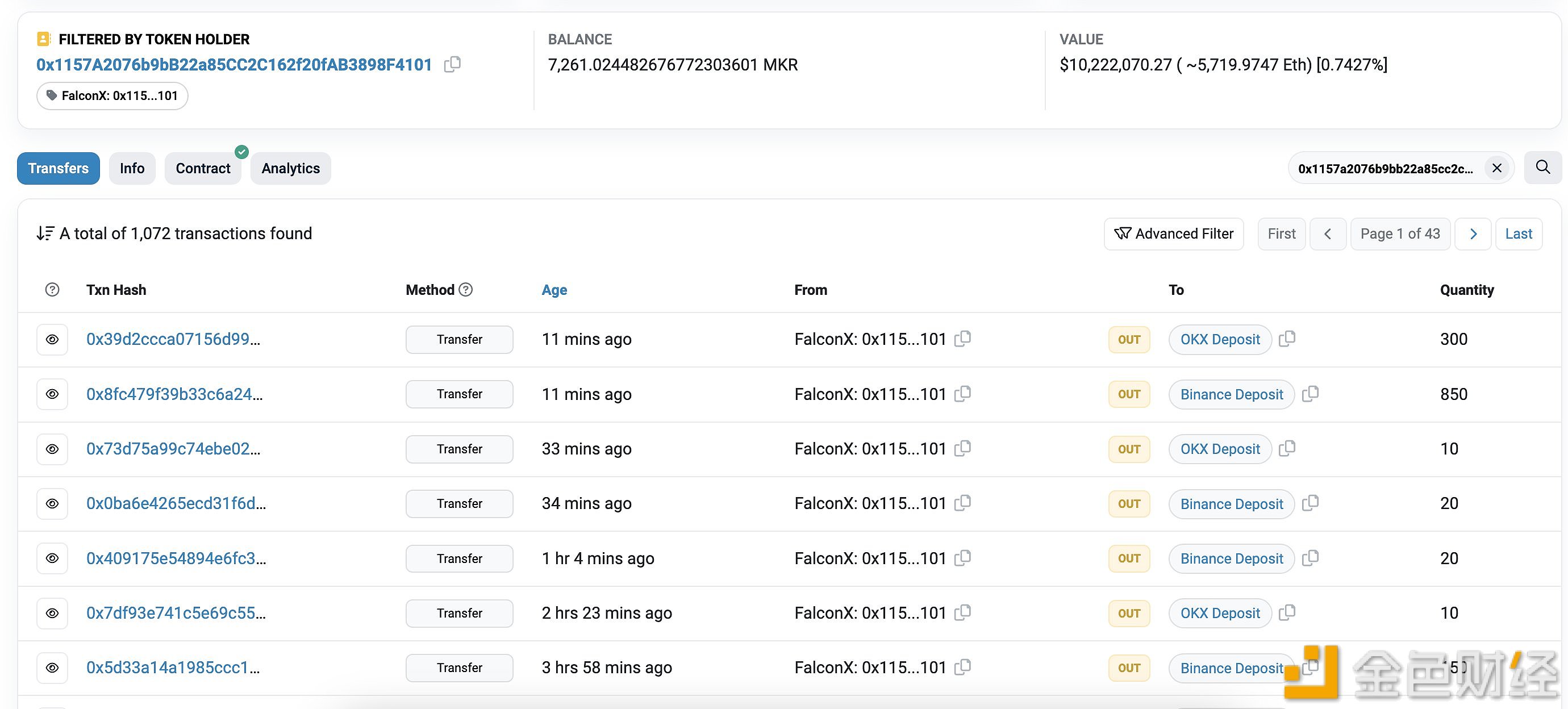
Task: Click OUT badge in 300 quantity row
Action: [x=1128, y=340]
